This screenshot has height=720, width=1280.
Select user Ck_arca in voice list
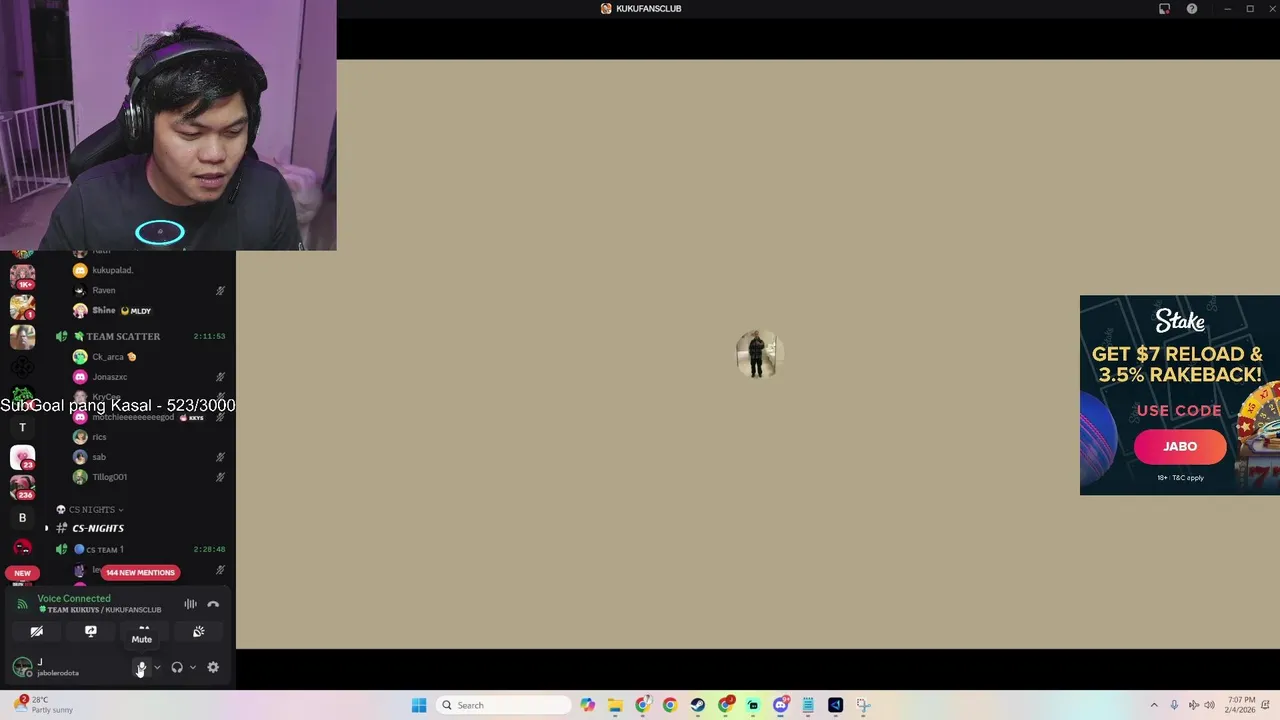108,357
